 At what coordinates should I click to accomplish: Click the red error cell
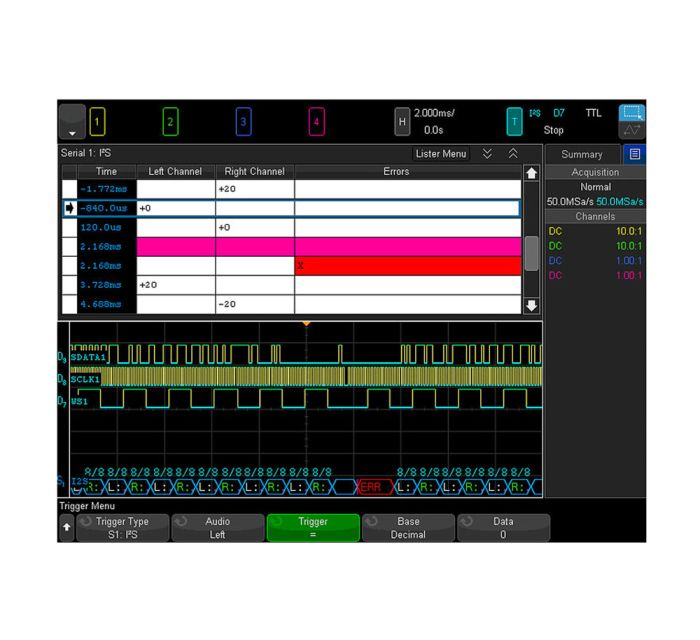click(408, 266)
